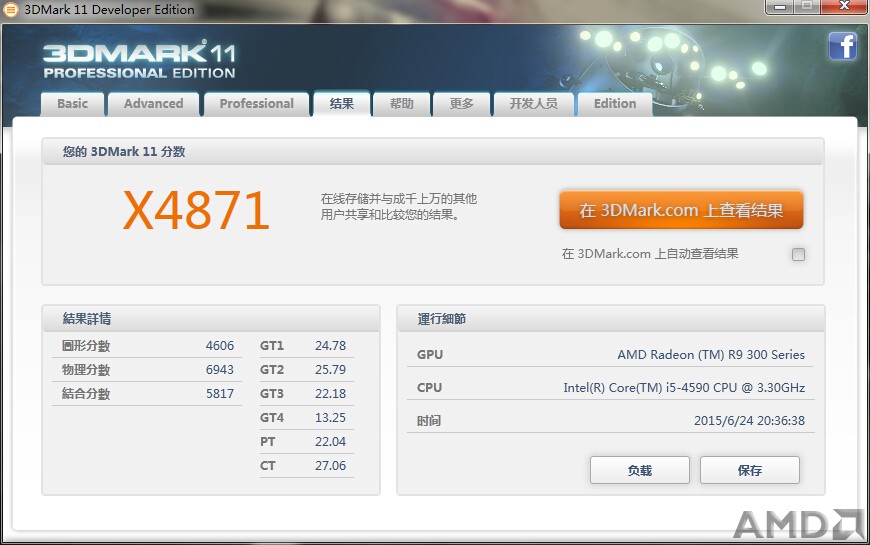Click the 物理分數 label

click(86, 370)
